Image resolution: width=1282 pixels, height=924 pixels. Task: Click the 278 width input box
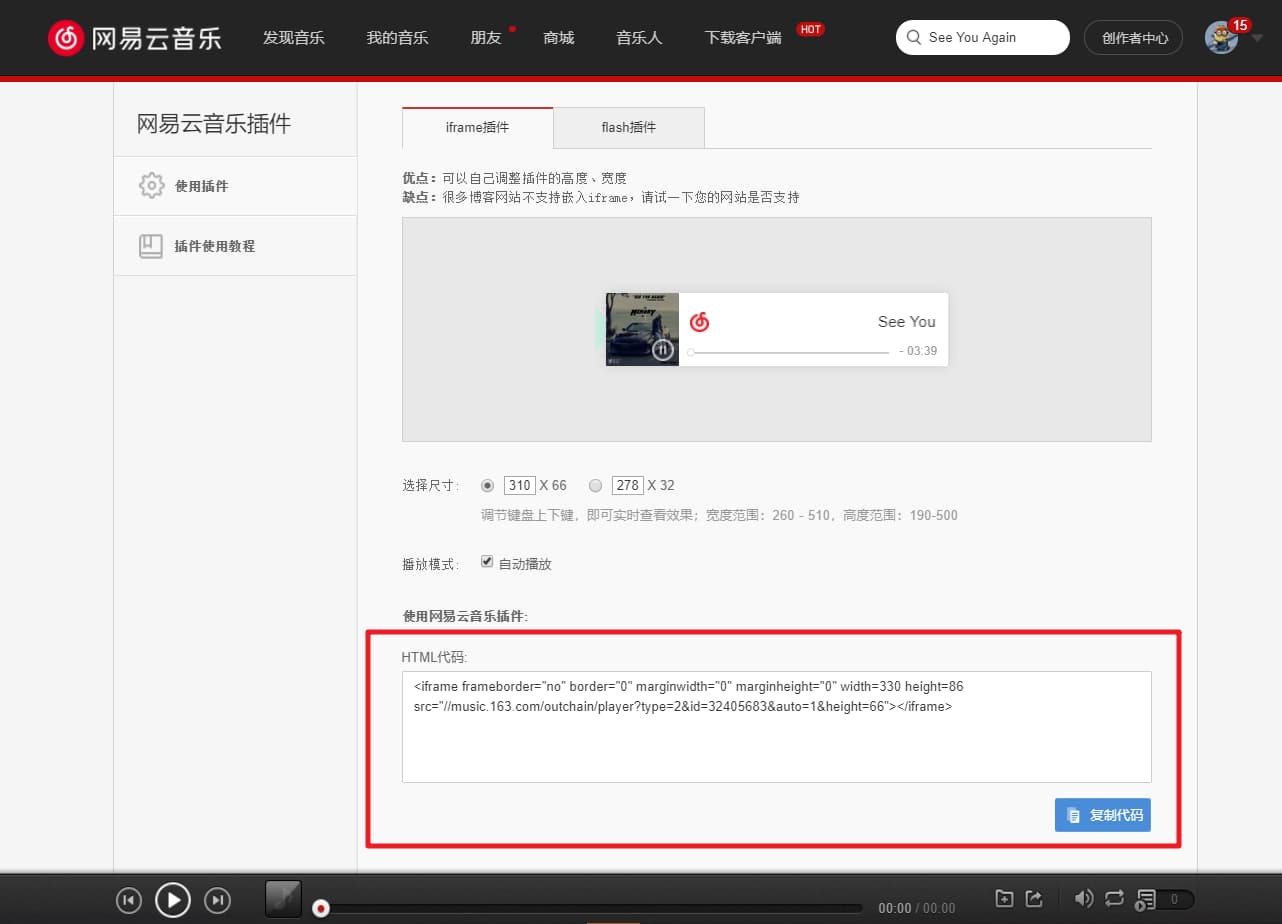point(628,485)
